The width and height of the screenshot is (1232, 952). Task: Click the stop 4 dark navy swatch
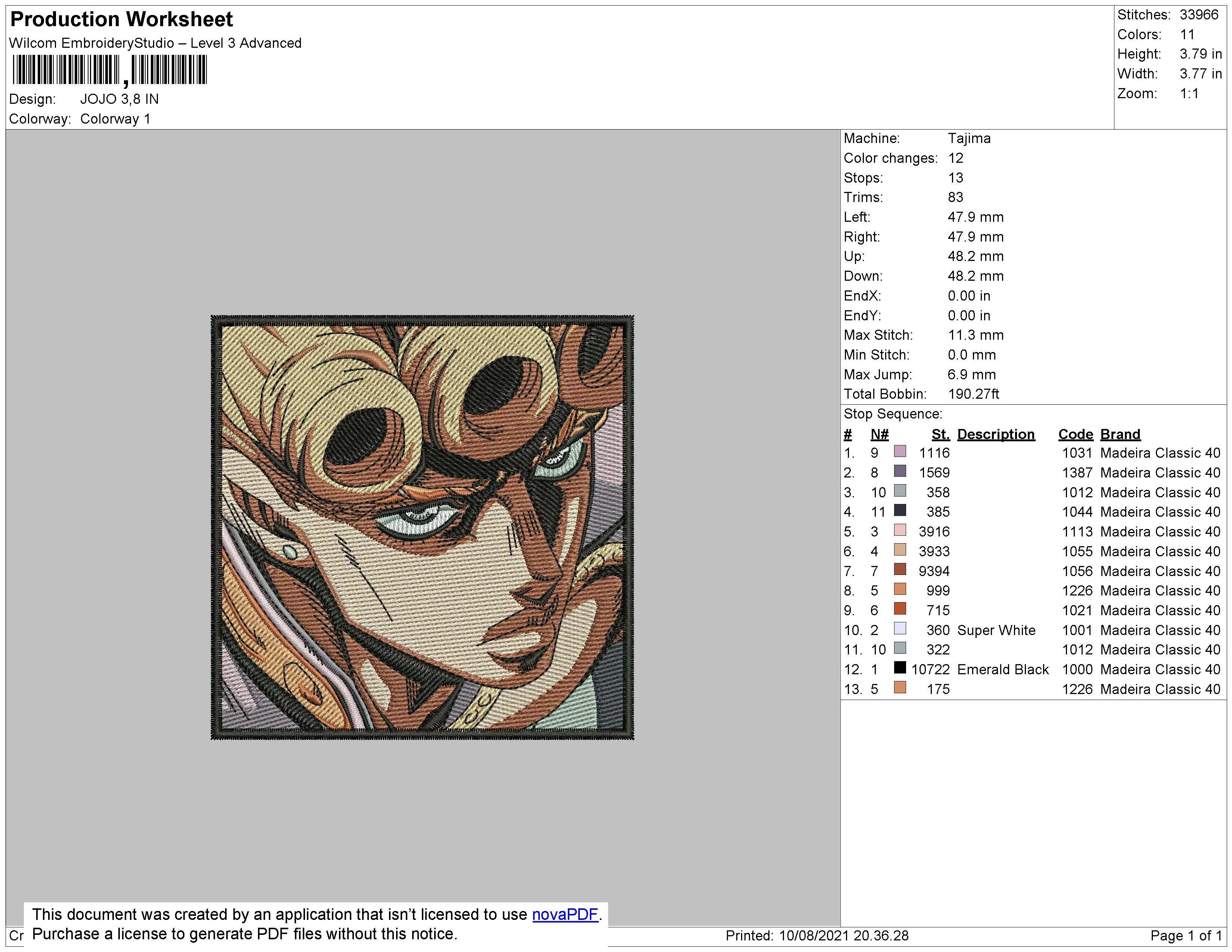coord(900,510)
